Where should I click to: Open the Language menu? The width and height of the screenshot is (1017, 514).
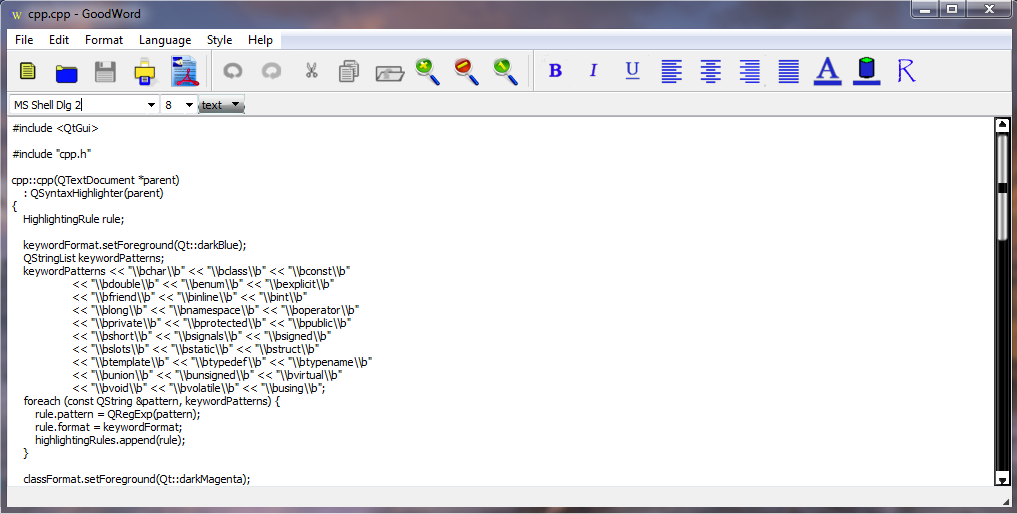[165, 40]
